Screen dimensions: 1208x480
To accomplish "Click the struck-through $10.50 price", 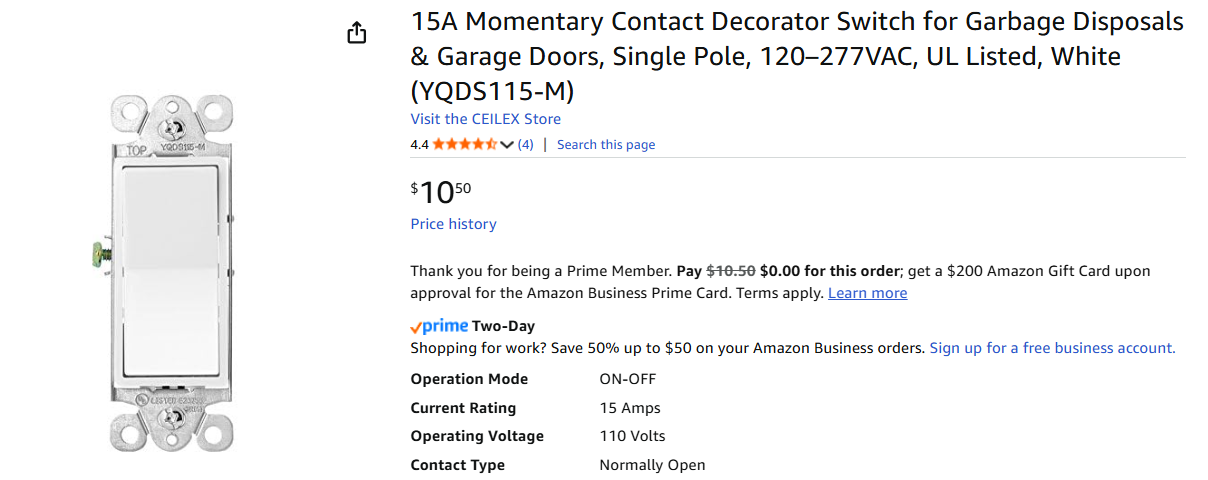I will (x=731, y=271).
